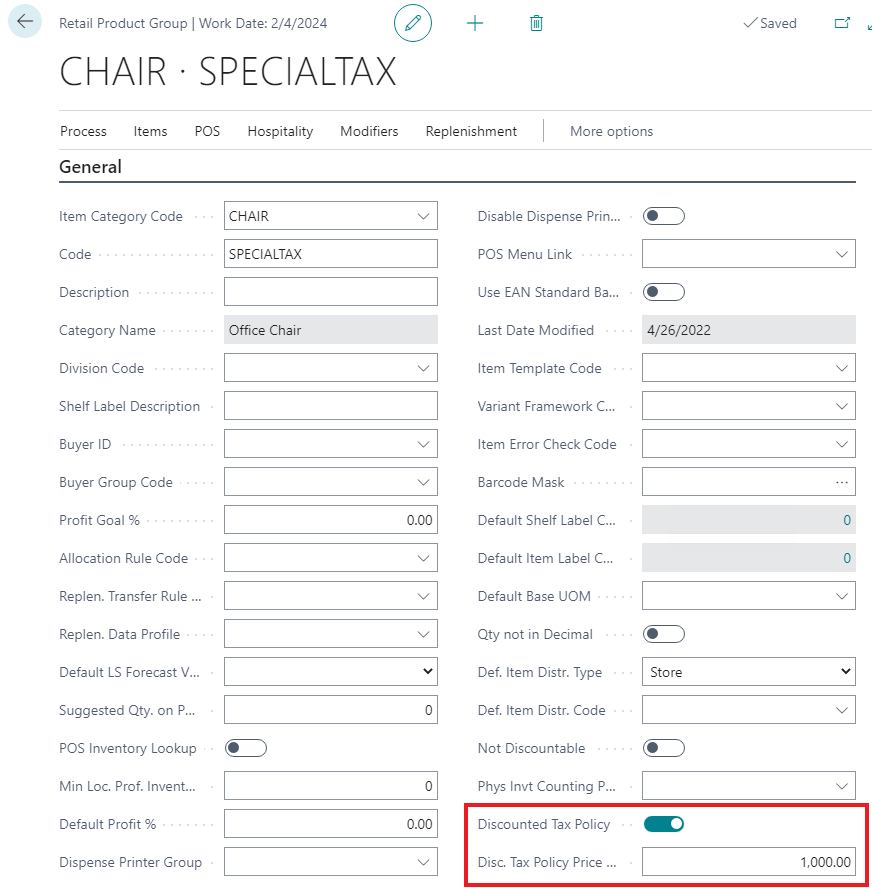Turn off the Discounted Tax Policy toggle
Viewport: 872px width, 888px height.
664,824
